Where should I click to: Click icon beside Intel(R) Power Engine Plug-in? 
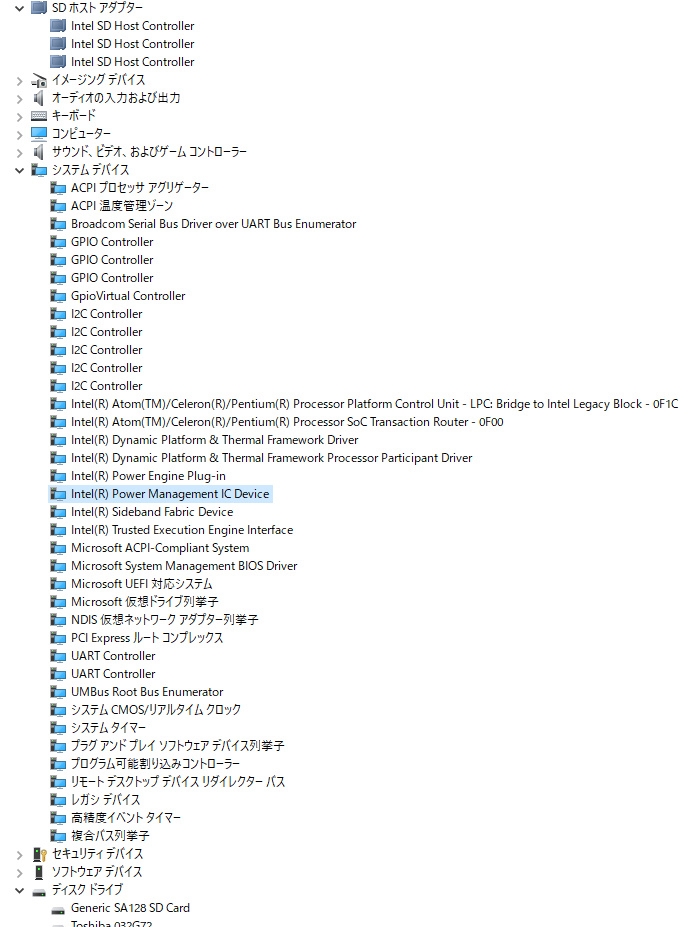coord(58,477)
